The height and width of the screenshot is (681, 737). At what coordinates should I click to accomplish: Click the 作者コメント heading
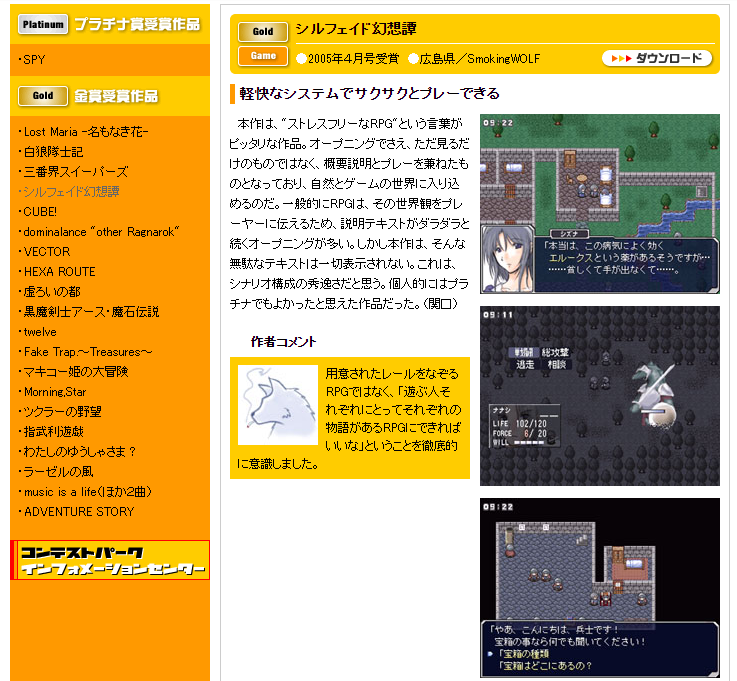coord(283,342)
